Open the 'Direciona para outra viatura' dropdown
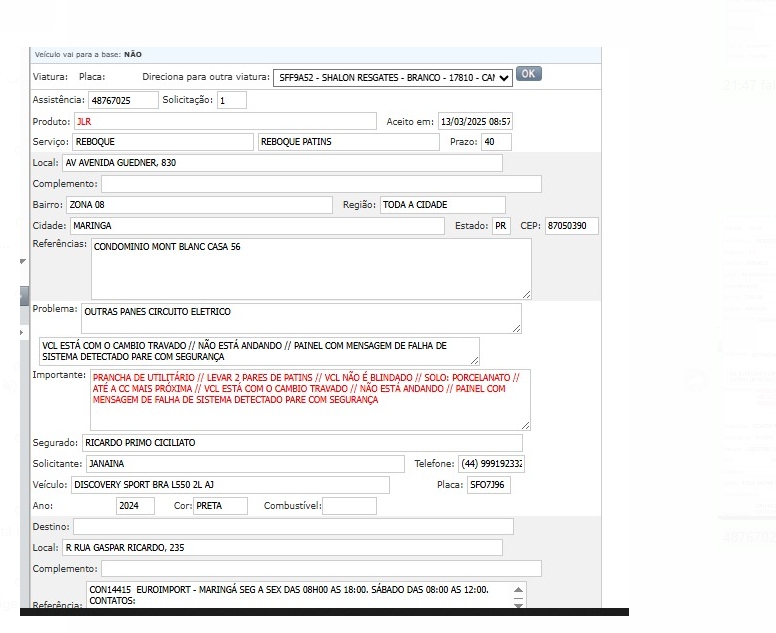This screenshot has width=776, height=633. (394, 76)
